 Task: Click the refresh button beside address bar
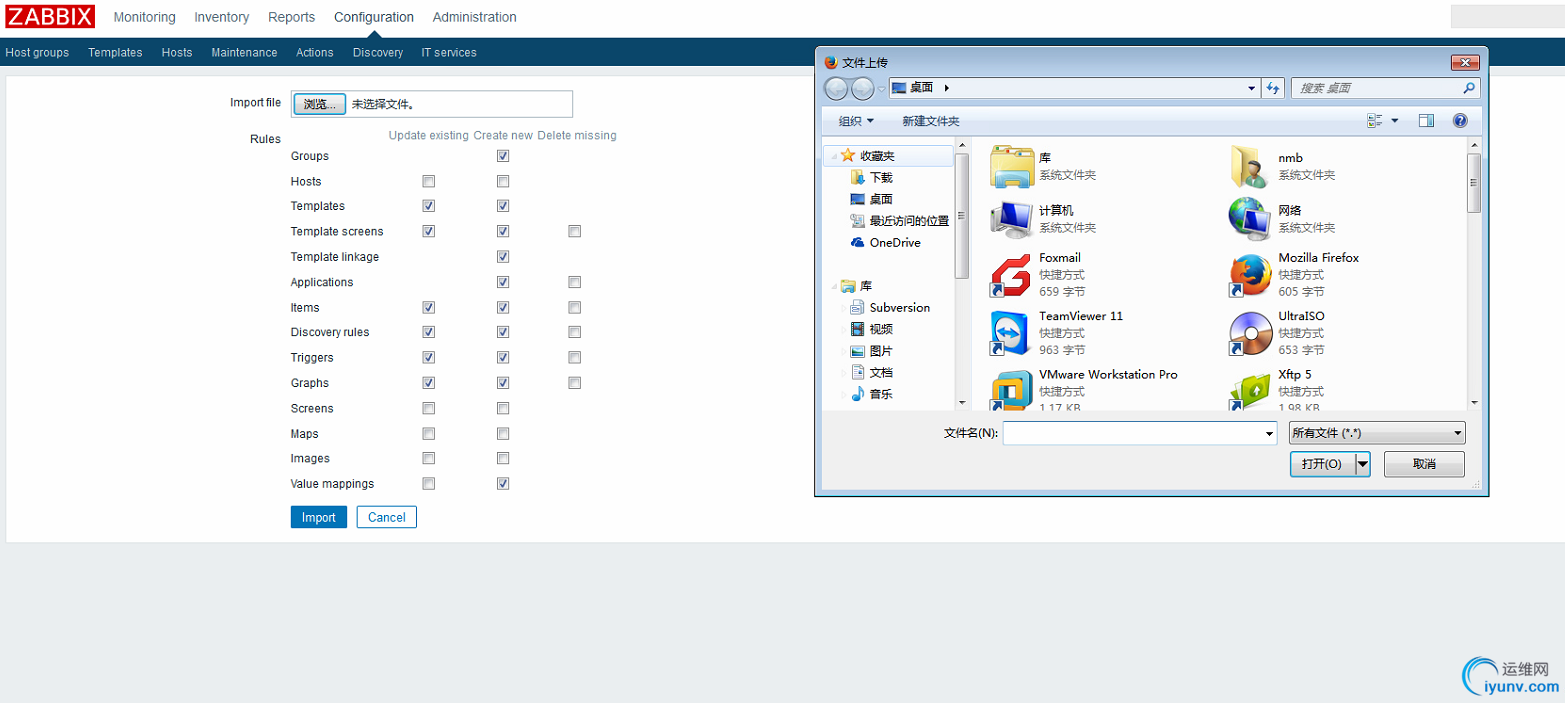click(1273, 88)
